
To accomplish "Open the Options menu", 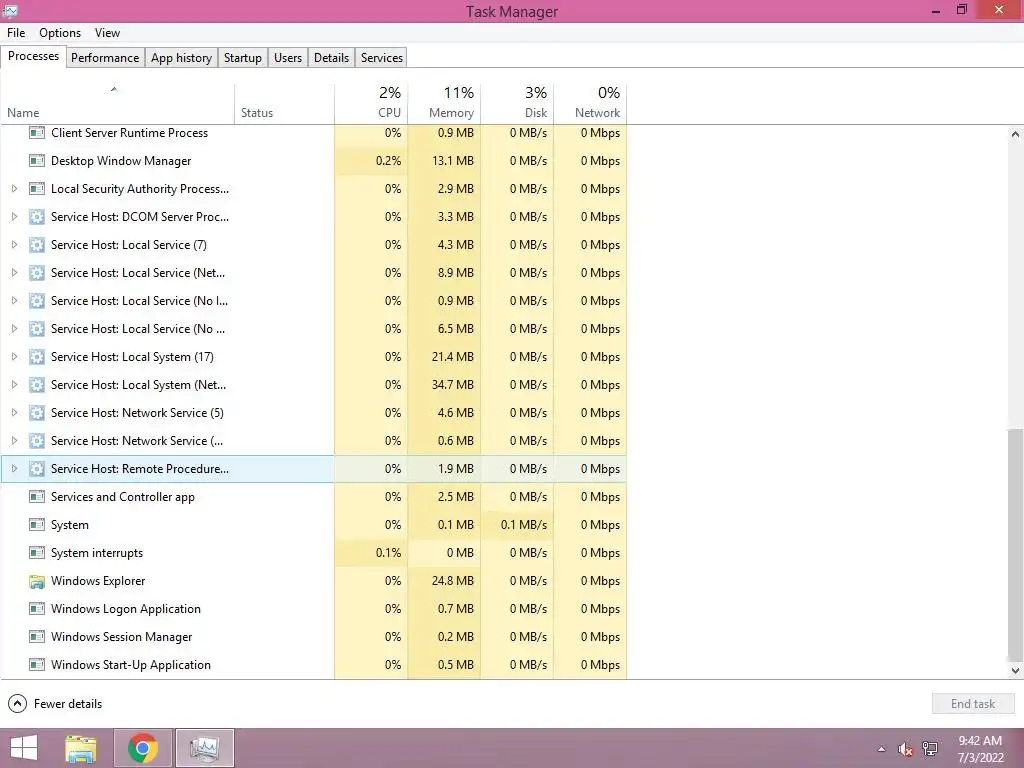I will pyautogui.click(x=60, y=33).
